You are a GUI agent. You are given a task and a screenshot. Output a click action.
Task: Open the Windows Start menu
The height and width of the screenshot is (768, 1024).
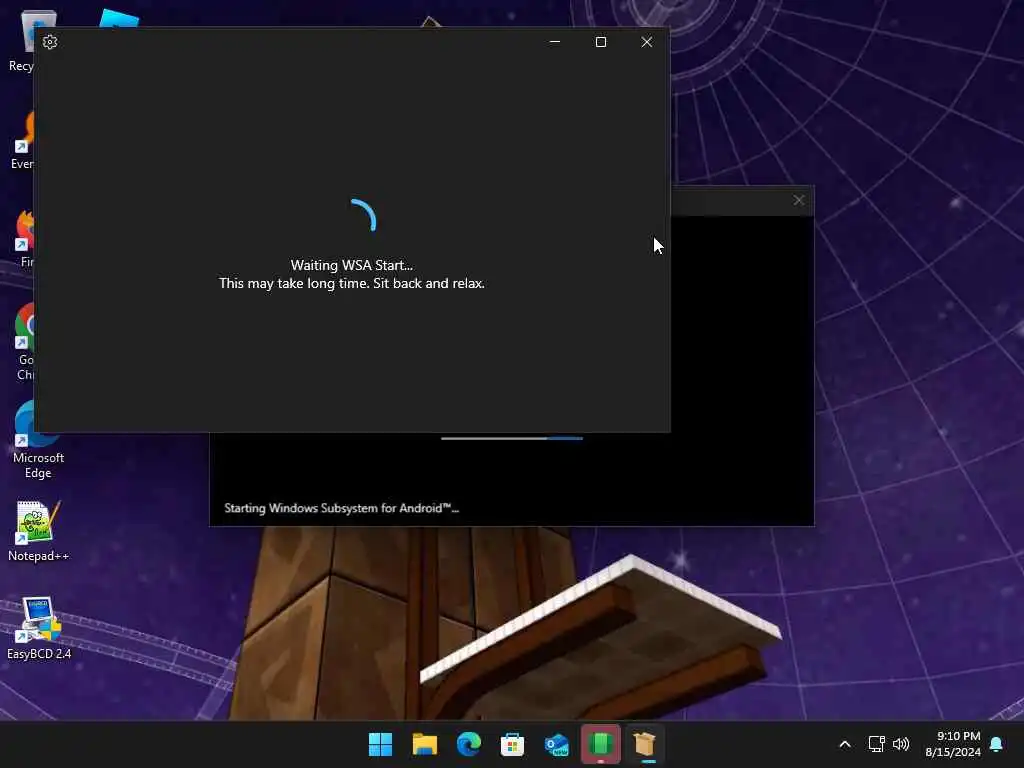tap(380, 744)
